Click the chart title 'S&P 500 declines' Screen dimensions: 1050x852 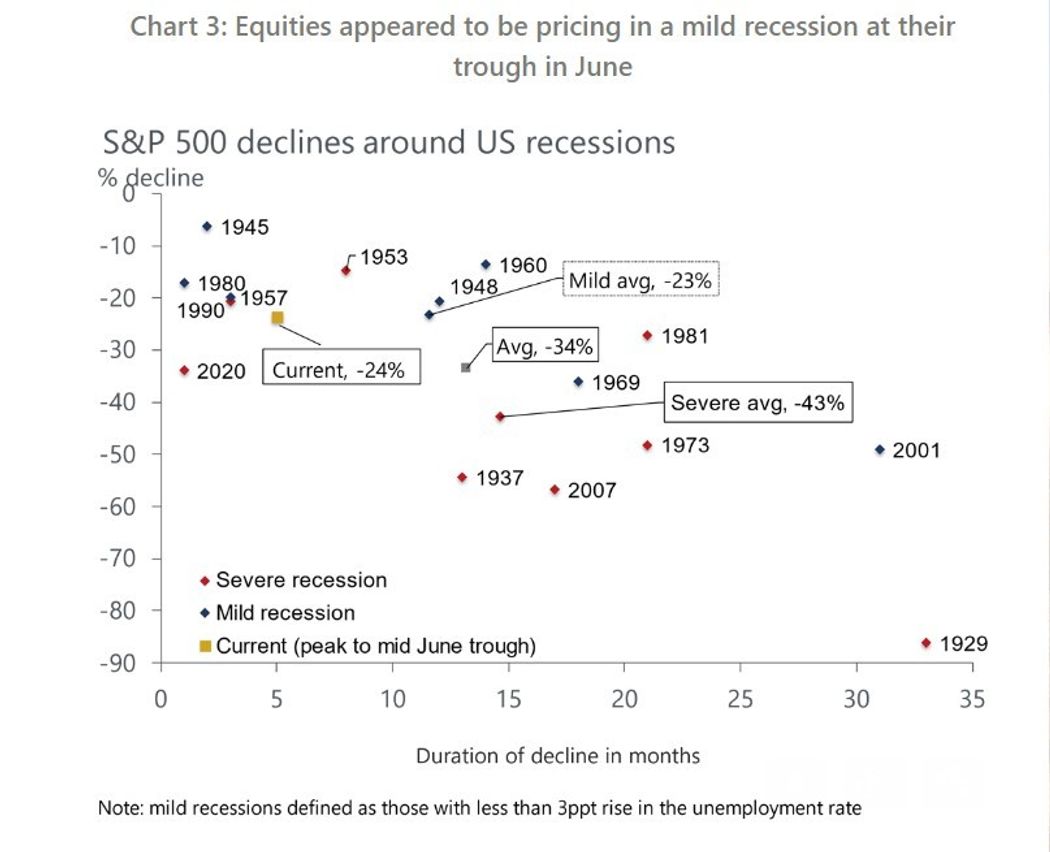coord(389,142)
